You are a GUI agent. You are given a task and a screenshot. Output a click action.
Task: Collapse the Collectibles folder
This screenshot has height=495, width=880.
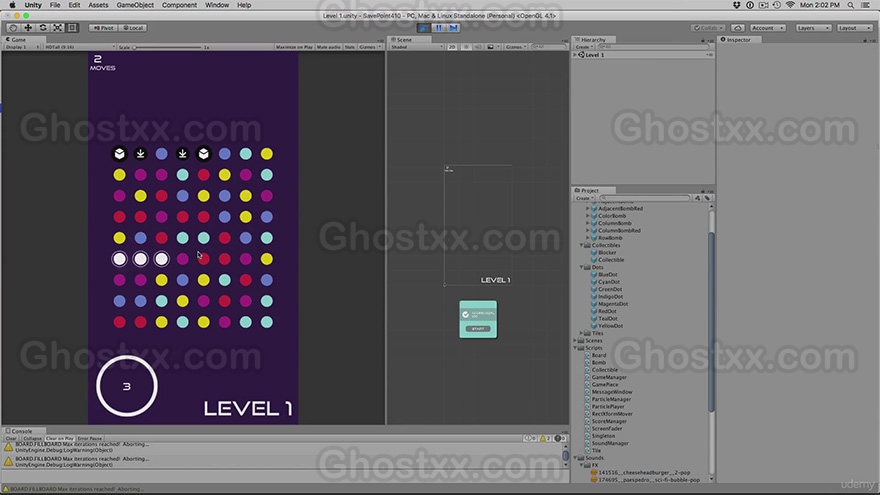[x=581, y=245]
